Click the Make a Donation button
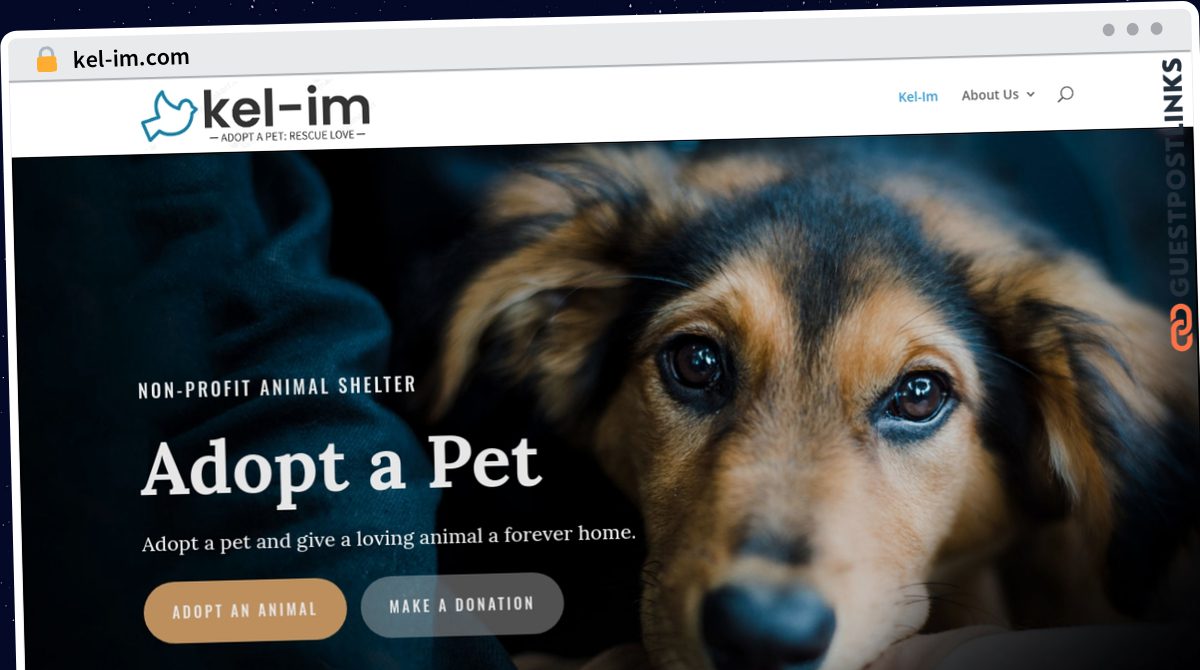 click(462, 605)
